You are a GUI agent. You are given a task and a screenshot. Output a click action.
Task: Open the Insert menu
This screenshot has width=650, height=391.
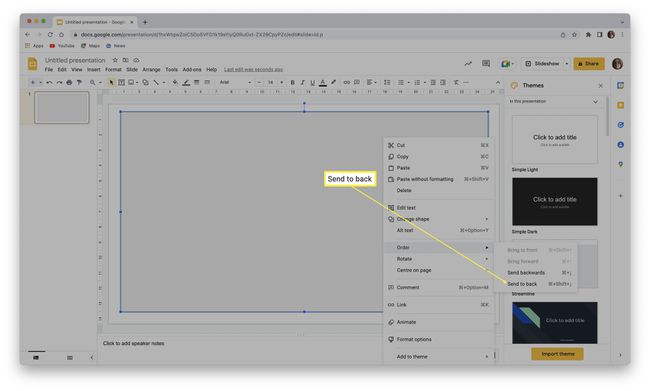point(93,70)
